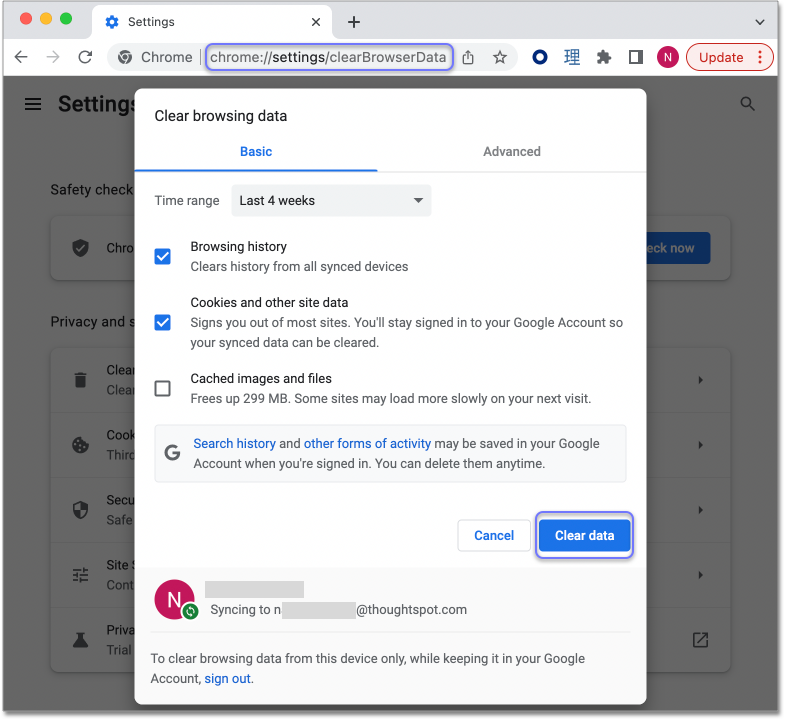
Task: Click the bookmark star icon
Action: point(500,57)
